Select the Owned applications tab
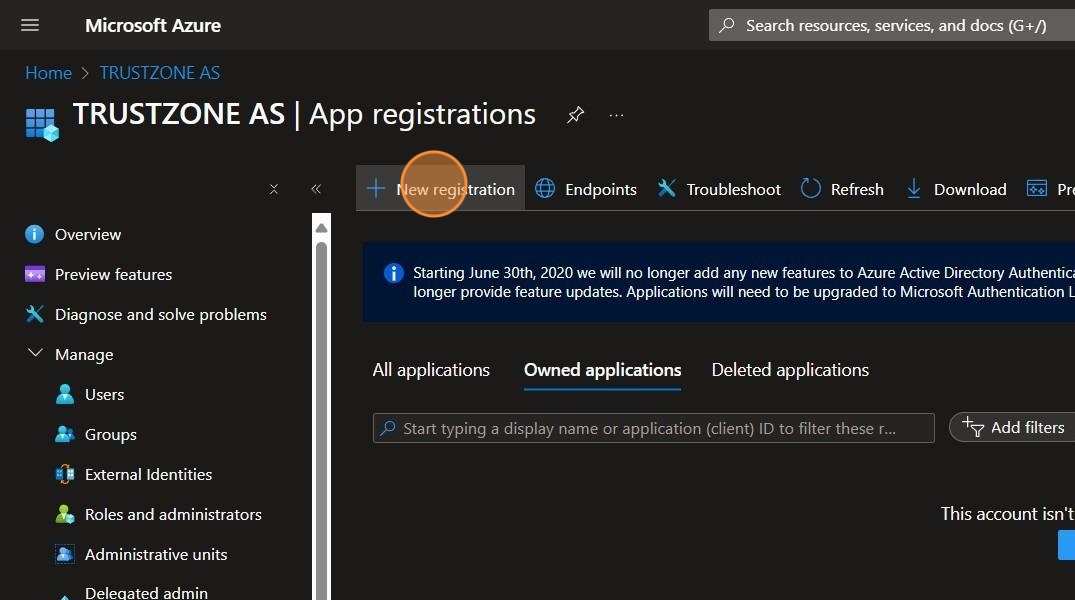Viewport: 1075px width, 600px height. pos(603,370)
